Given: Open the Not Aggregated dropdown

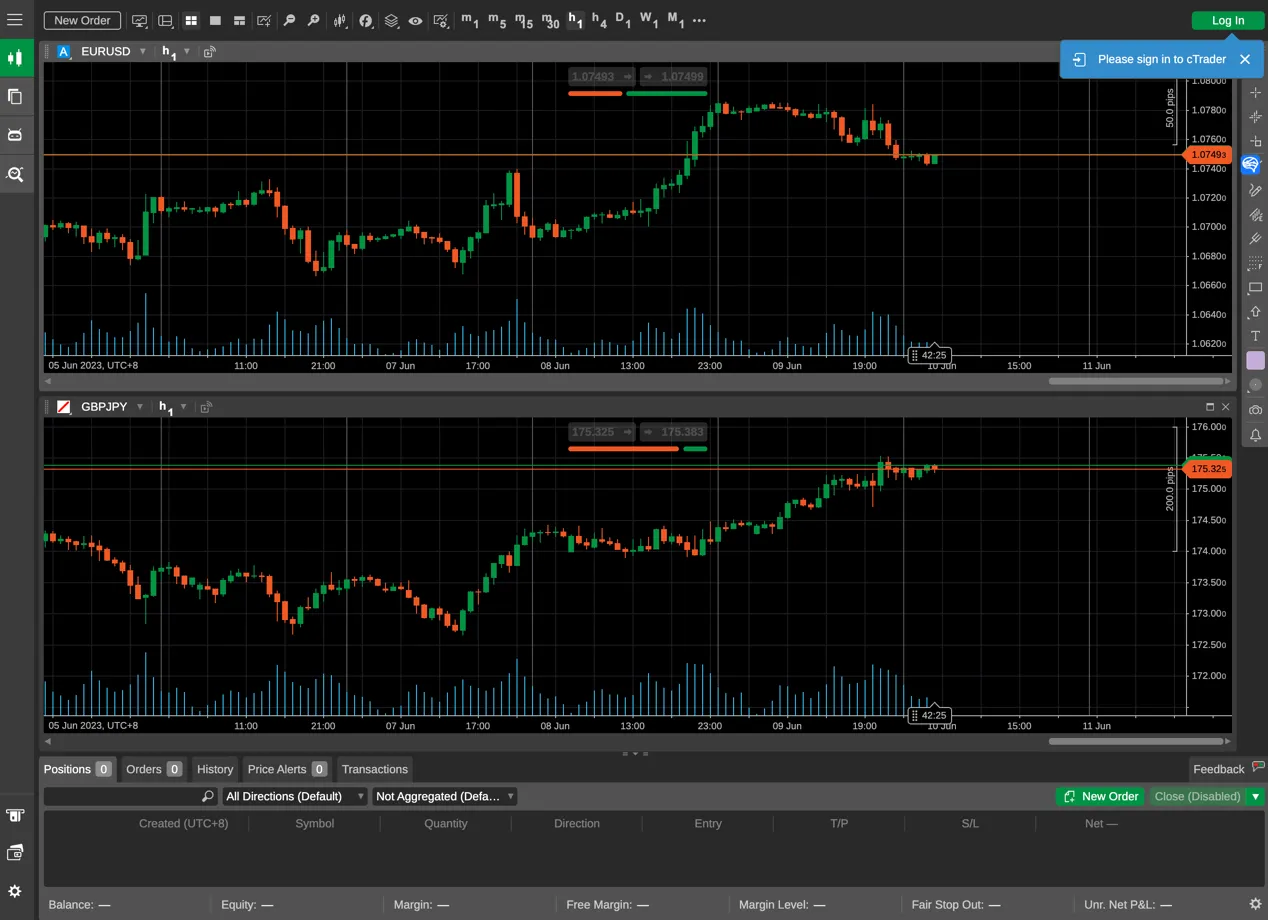Looking at the screenshot, I should (x=445, y=796).
